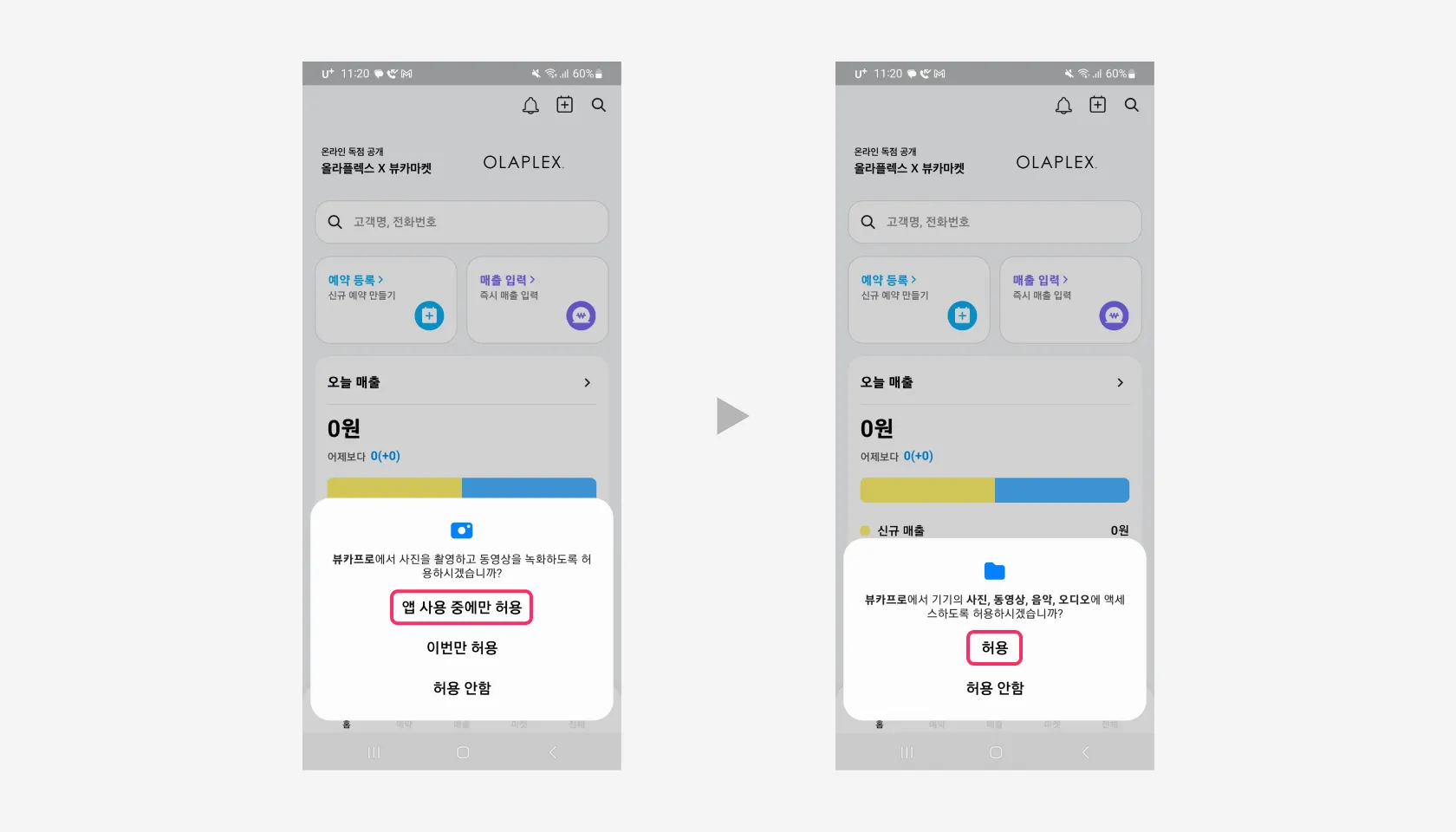Image resolution: width=1456 pixels, height=832 pixels.
Task: Select 앱 사용 중에만 허용 option
Action: pyautogui.click(x=461, y=608)
